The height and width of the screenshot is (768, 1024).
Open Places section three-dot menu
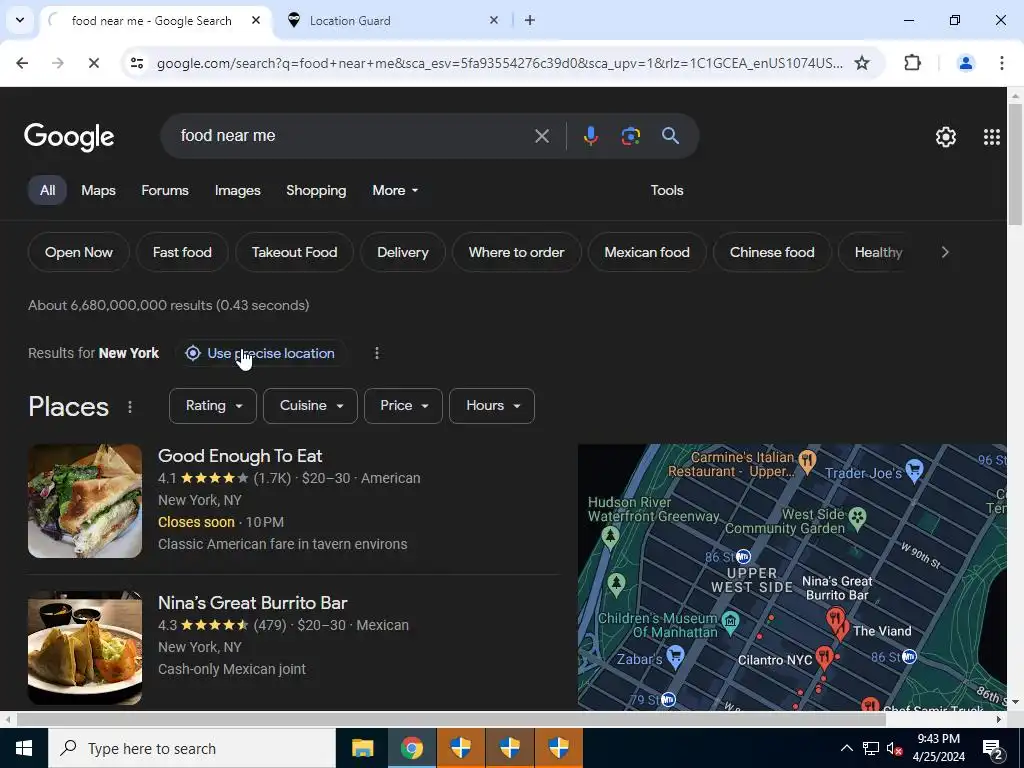130,407
